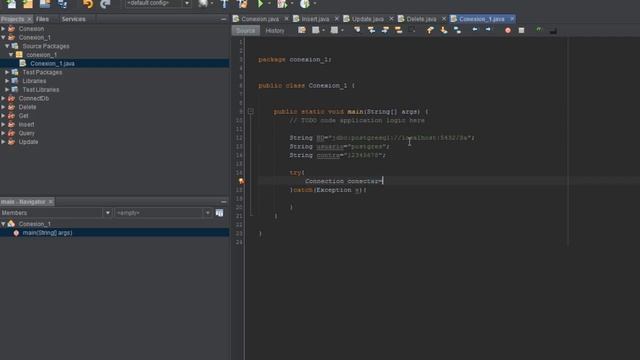640x360 pixels.
Task: Expand the ConnectDb project node
Action: point(3,98)
